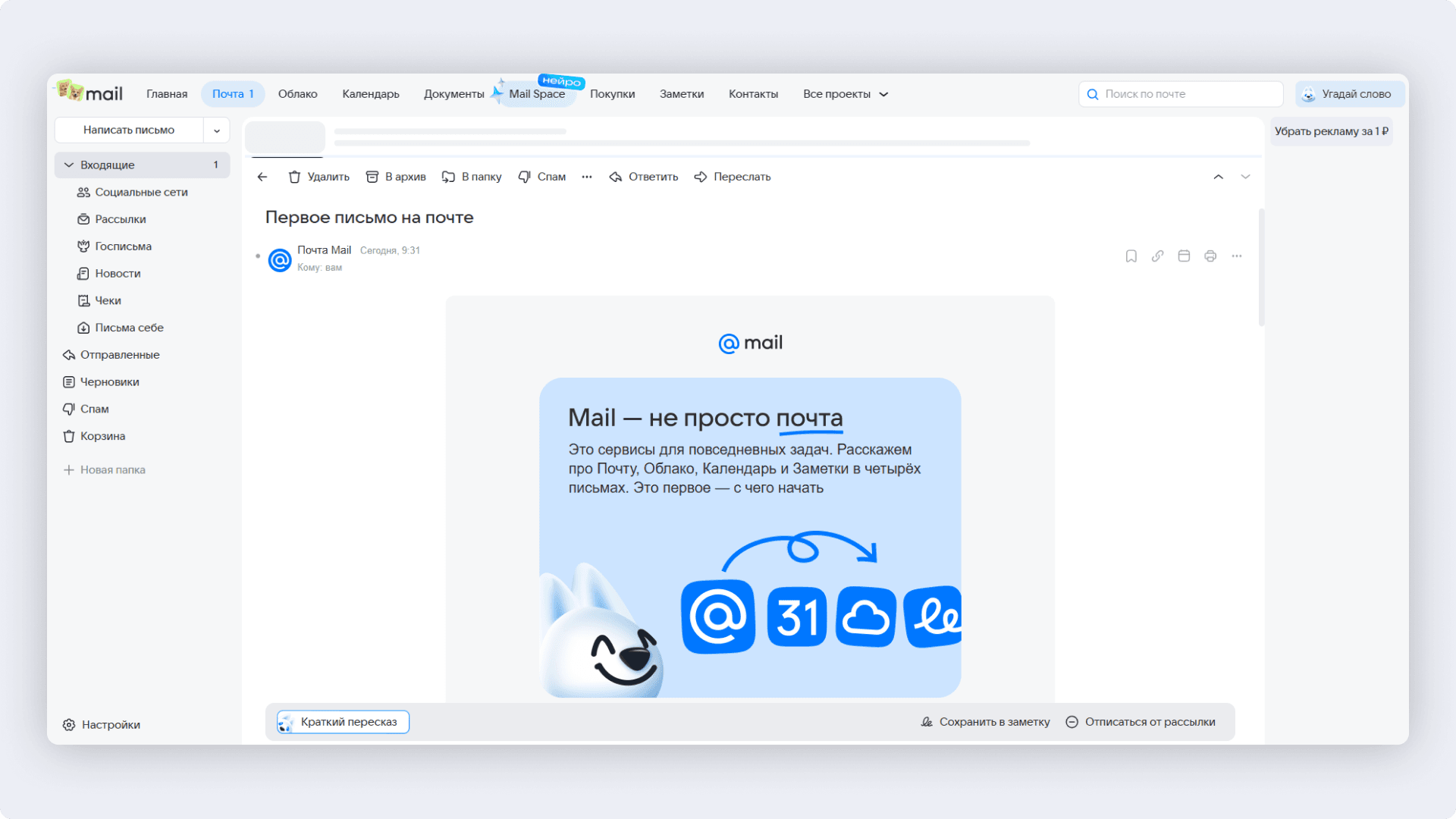This screenshot has width=1456, height=819.
Task: Go back using the left arrow icon
Action: [x=262, y=177]
